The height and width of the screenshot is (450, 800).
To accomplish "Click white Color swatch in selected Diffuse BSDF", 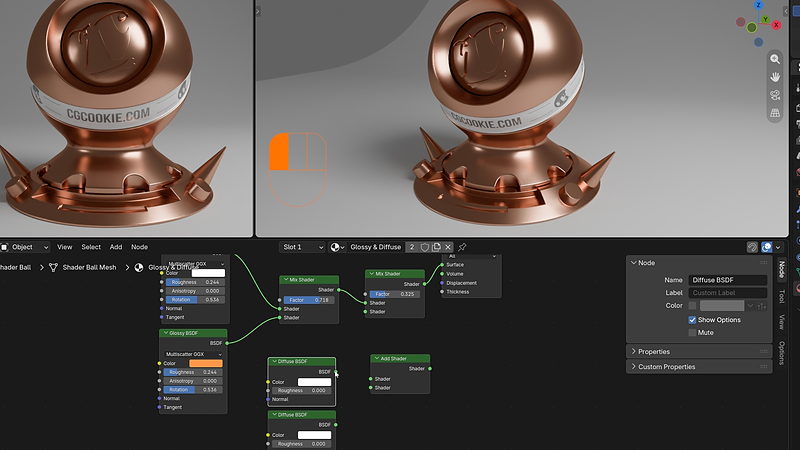I will (x=314, y=382).
